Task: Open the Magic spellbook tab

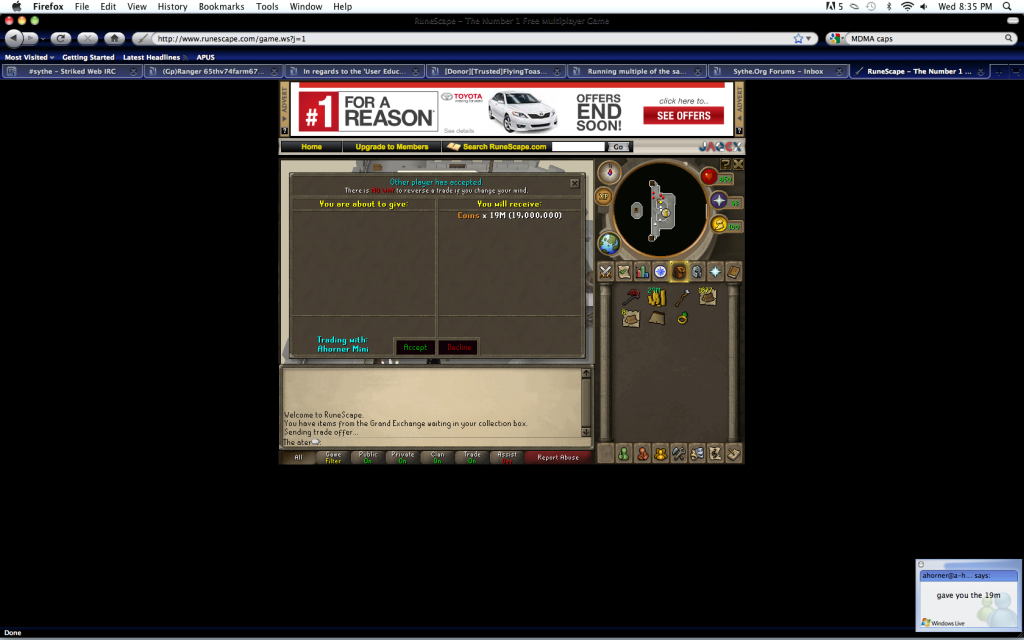Action: [733, 272]
